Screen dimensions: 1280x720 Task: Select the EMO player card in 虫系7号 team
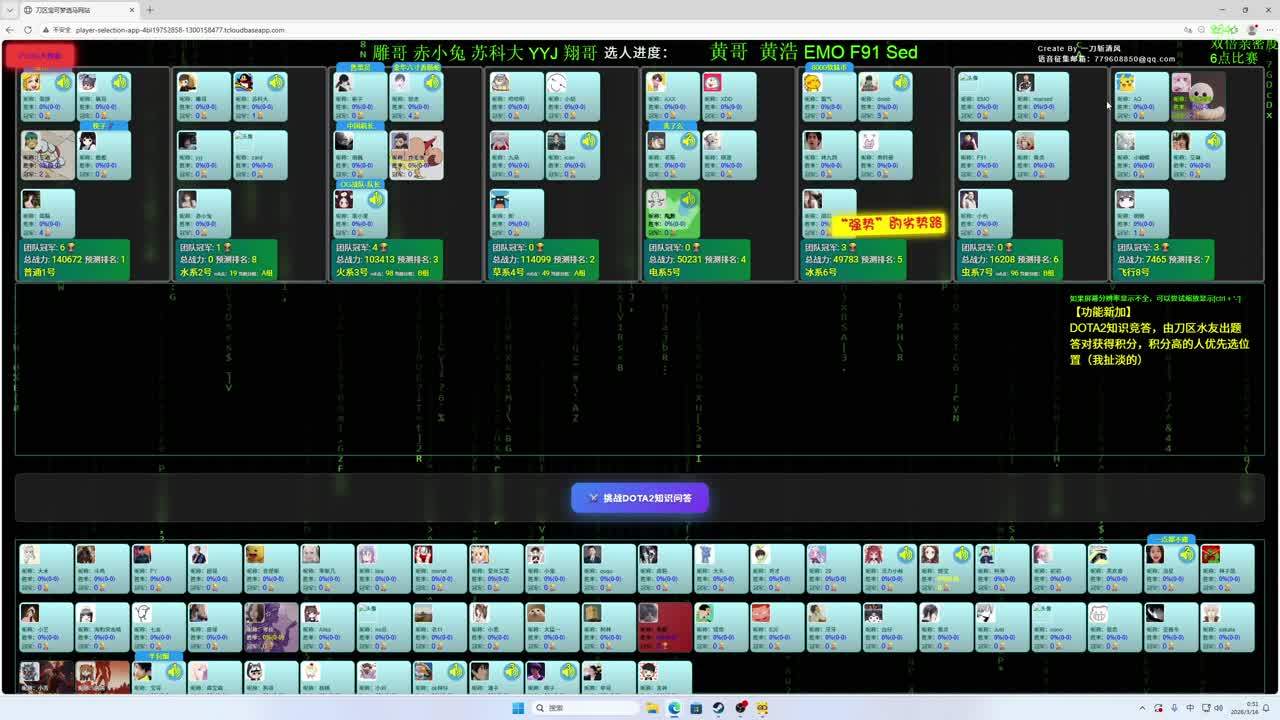[985, 97]
